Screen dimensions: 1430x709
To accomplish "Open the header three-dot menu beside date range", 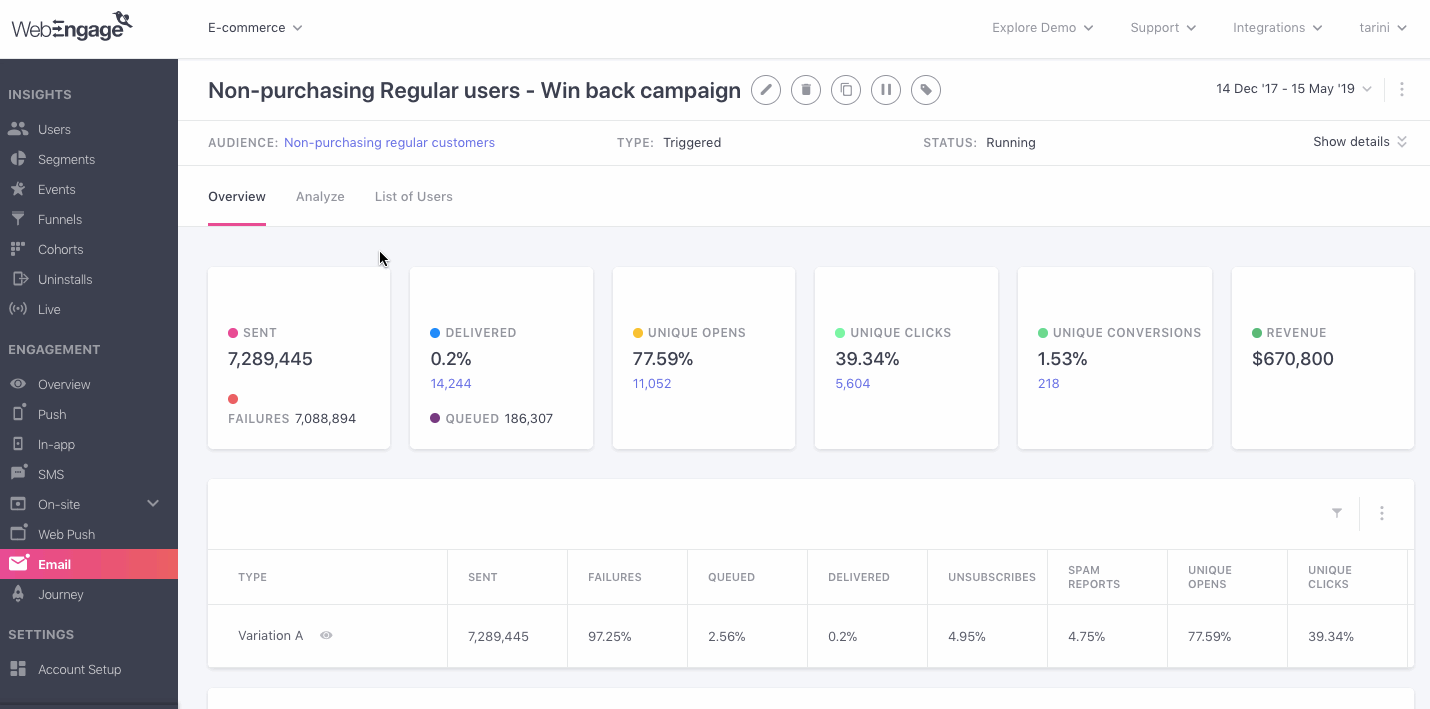I will pos(1402,89).
